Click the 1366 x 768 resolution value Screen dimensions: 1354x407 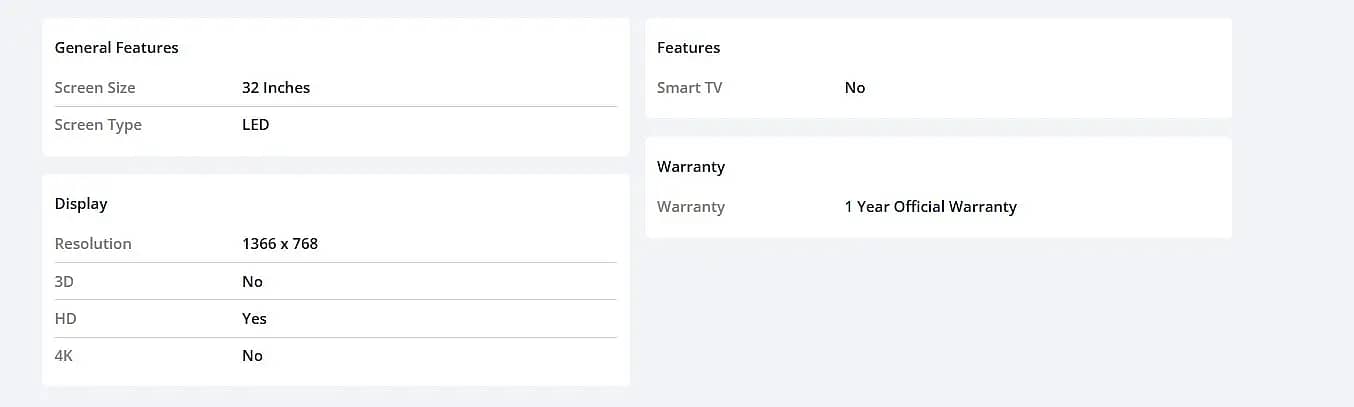[280, 243]
